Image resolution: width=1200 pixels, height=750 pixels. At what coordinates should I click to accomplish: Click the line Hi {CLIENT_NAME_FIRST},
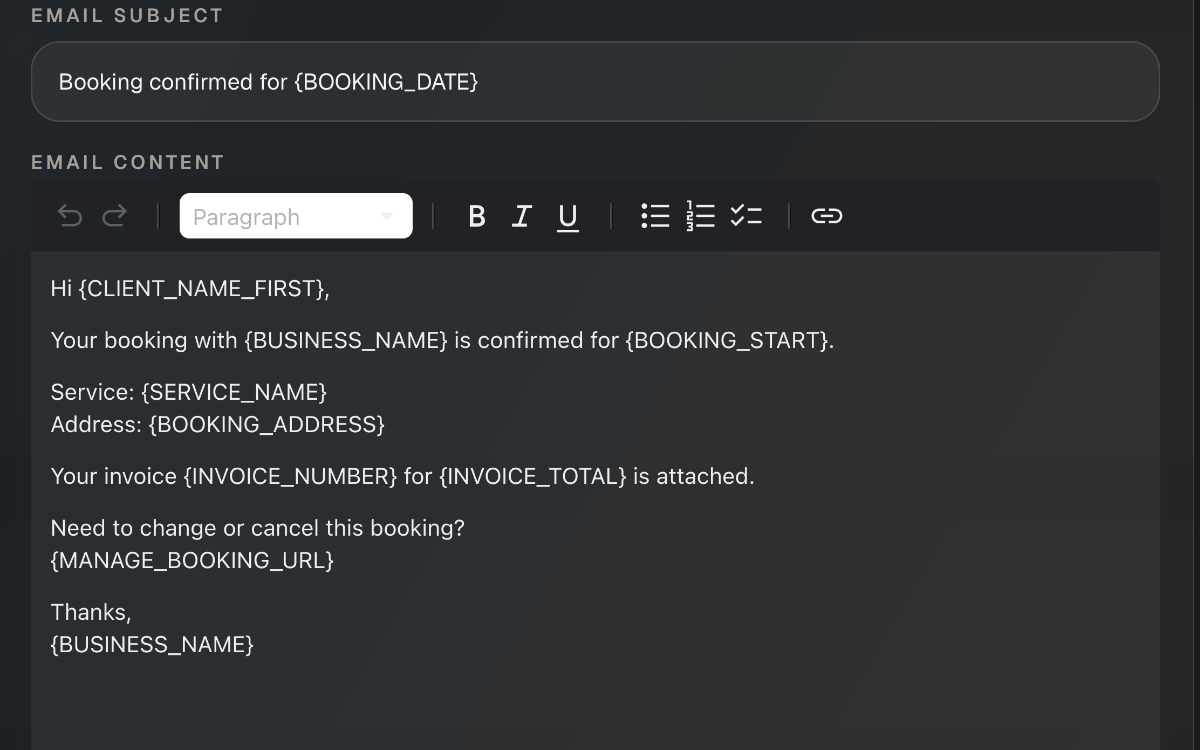[190, 289]
